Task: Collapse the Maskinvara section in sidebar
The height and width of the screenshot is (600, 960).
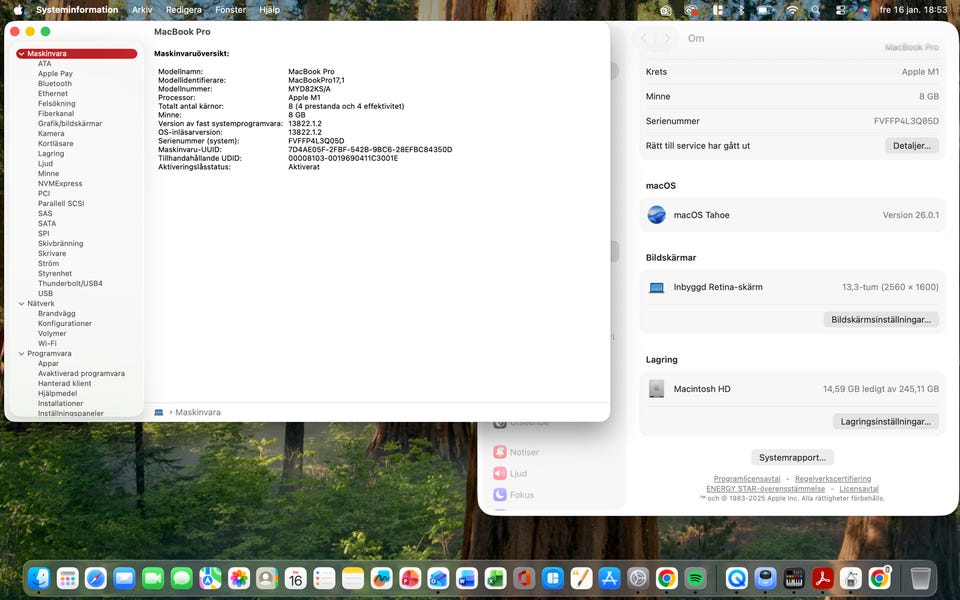Action: [x=21, y=54]
